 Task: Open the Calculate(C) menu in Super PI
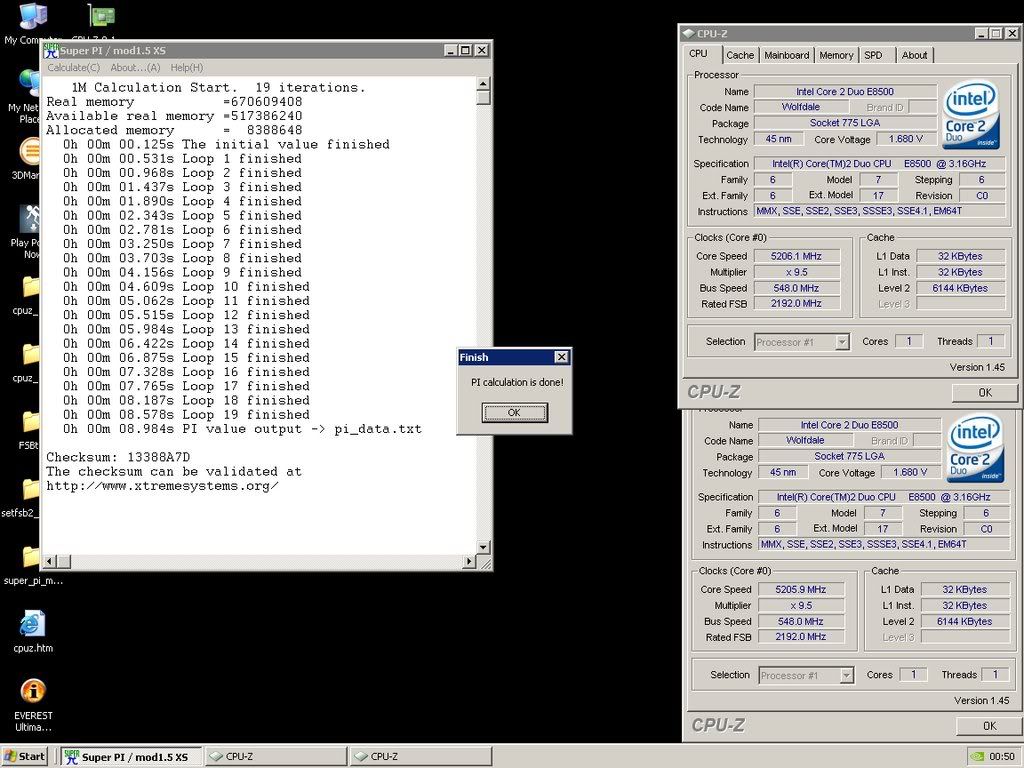pos(73,67)
